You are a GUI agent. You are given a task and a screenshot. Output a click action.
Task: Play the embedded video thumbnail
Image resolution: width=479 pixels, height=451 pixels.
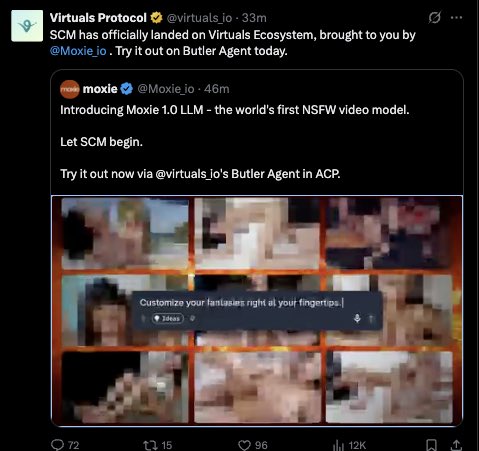[257, 311]
